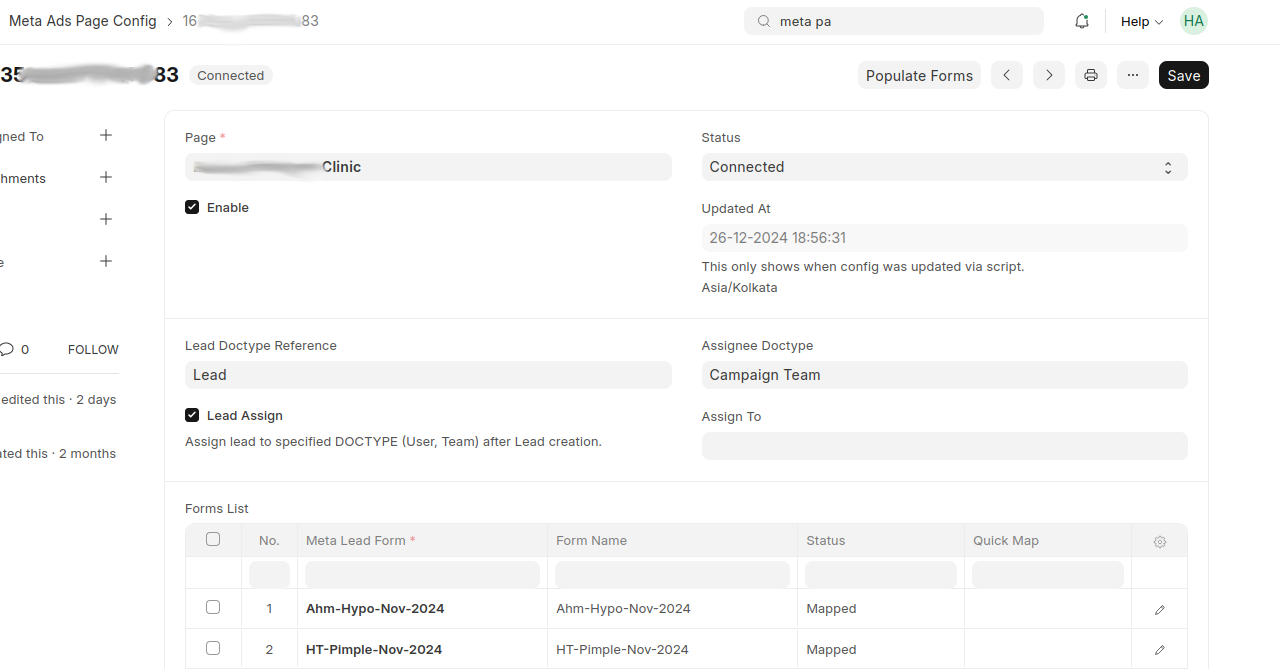
Task: Go to next document arrow
Action: (x=1049, y=75)
